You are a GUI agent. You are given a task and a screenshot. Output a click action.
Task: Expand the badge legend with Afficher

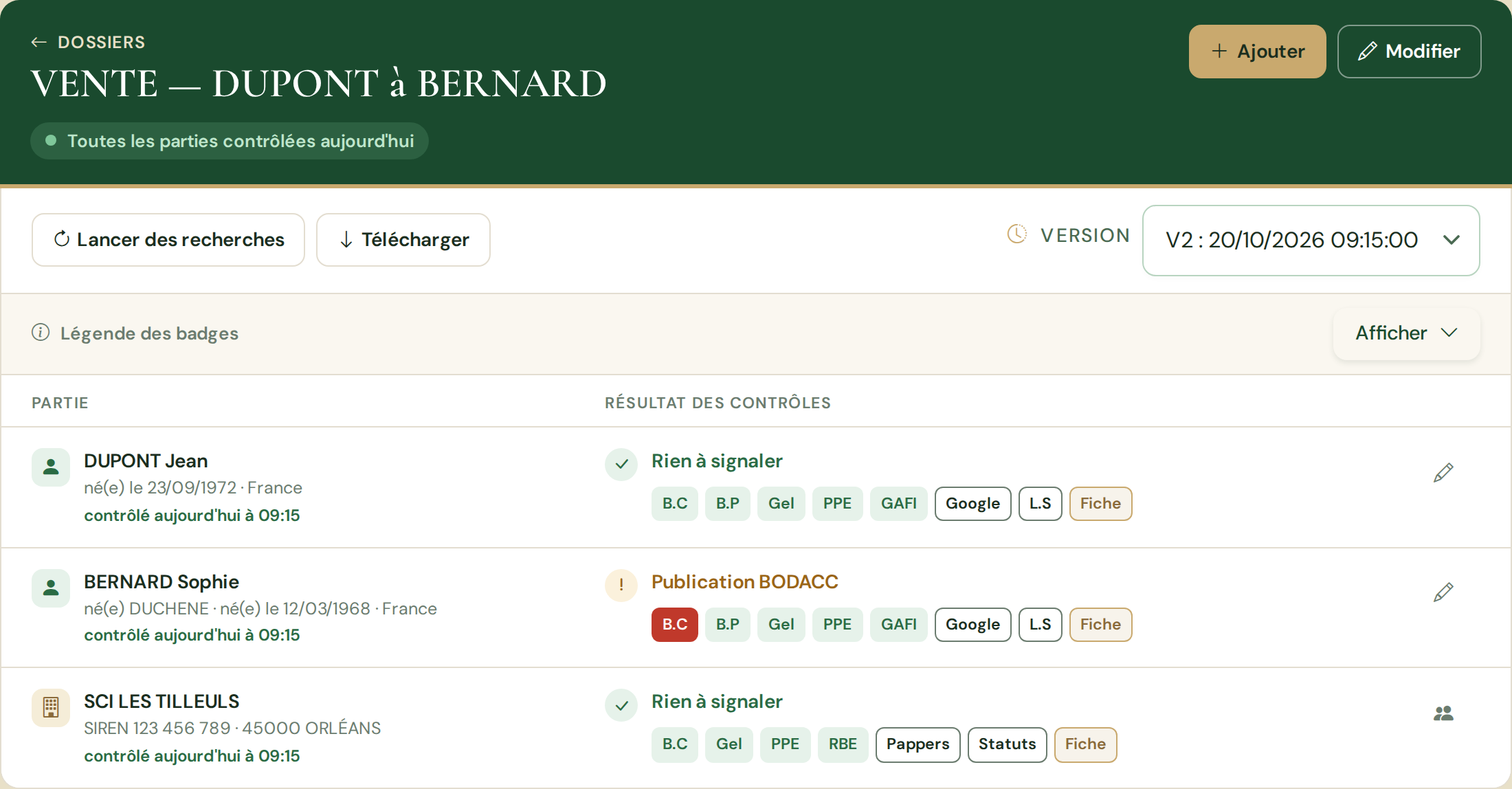coord(1406,333)
